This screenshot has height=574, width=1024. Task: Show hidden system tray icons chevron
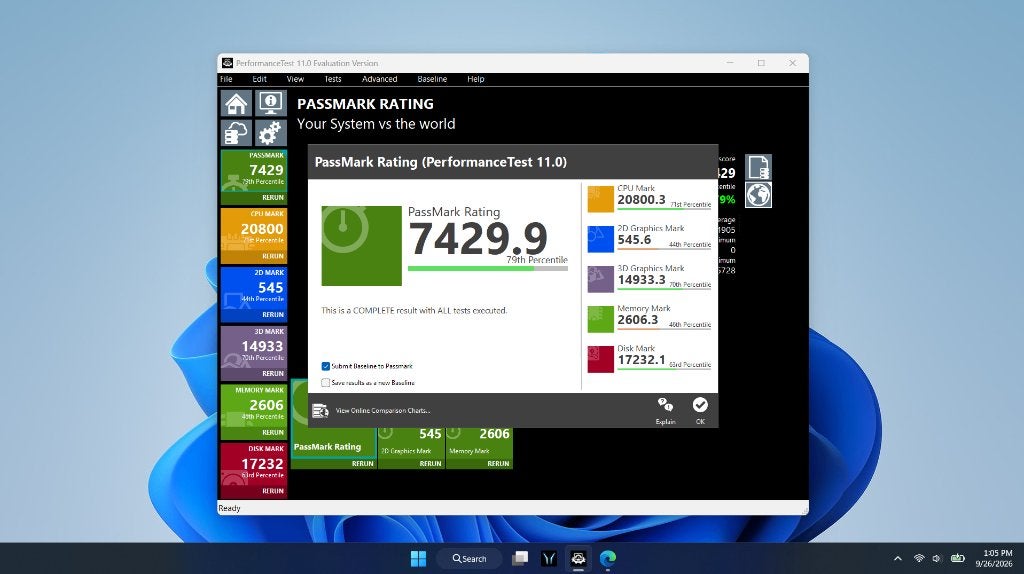tap(898, 558)
